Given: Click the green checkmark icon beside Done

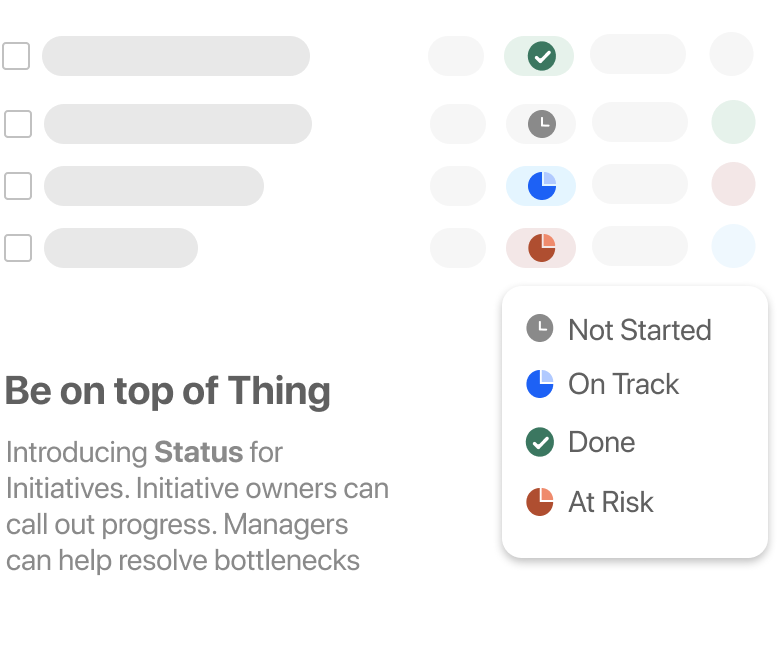Looking at the screenshot, I should tap(540, 442).
